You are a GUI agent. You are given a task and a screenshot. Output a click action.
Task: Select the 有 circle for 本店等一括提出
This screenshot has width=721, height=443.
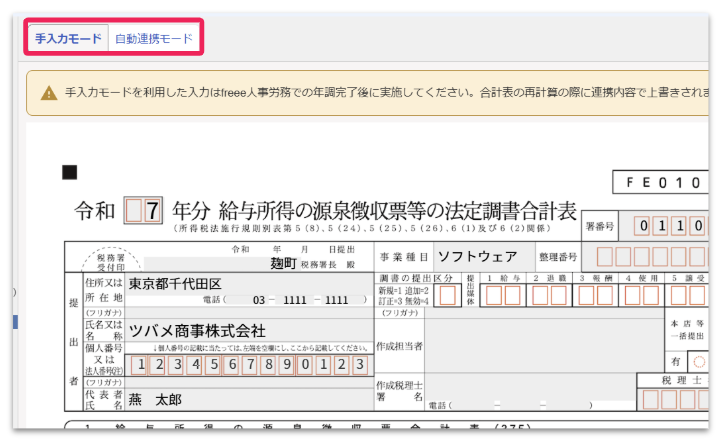pos(699,362)
